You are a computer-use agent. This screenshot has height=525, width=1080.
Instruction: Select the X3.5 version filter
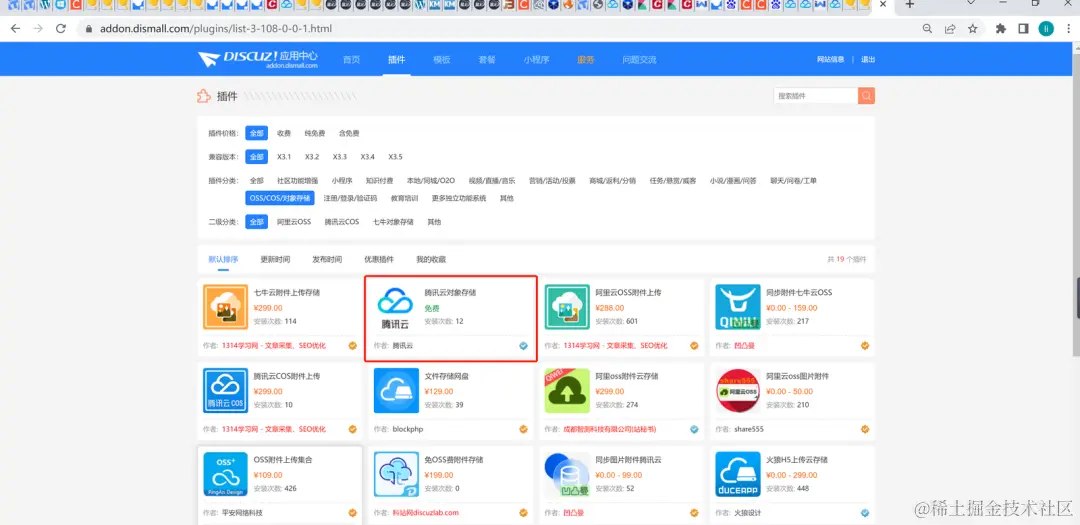[395, 157]
